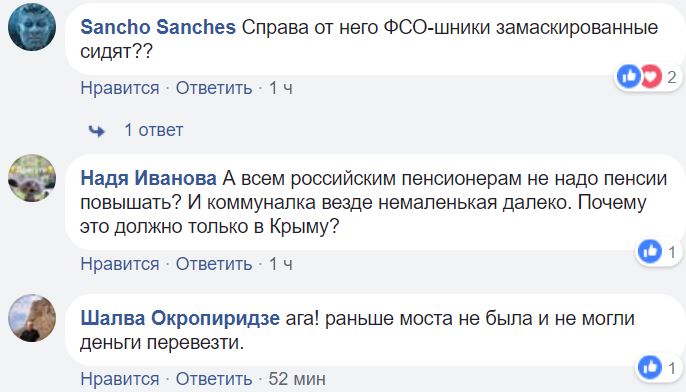This screenshot has height=392, width=686.
Task: Open the Шалва Окропиридзе name link
Action: click(x=180, y=318)
